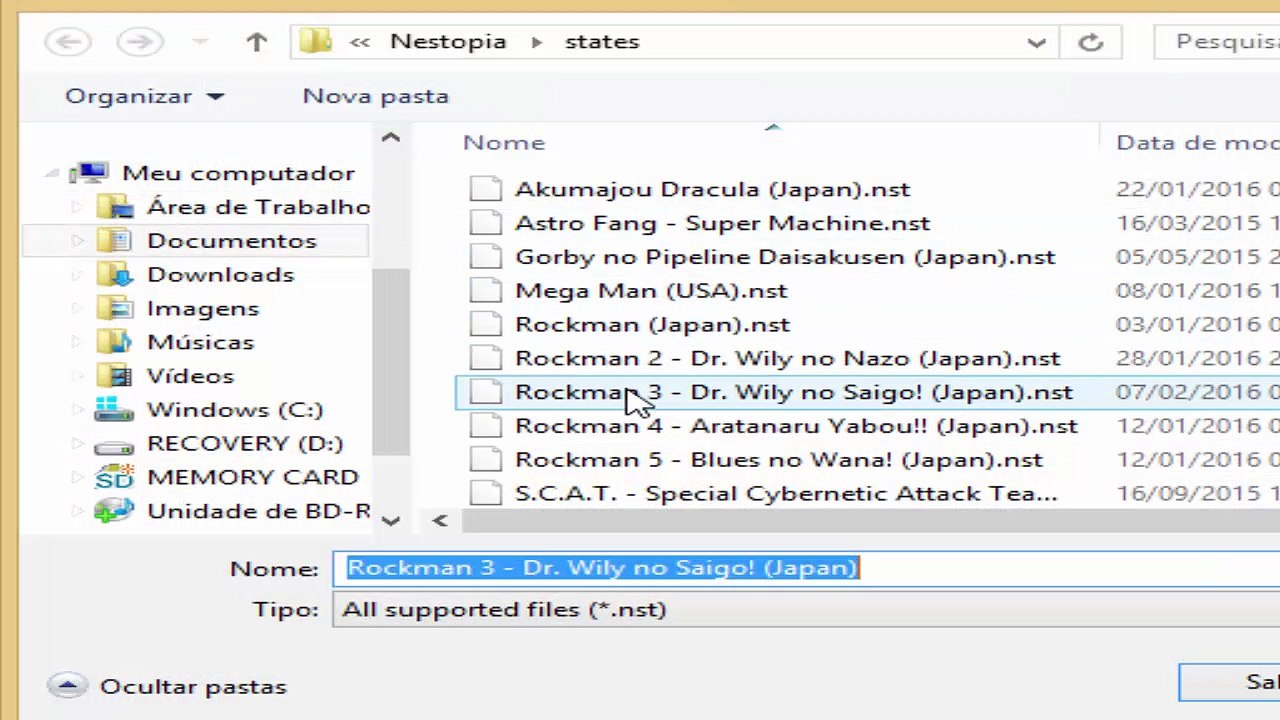Select RECOVERY (D:) label in sidebar
1280x720 pixels.
coord(245,443)
